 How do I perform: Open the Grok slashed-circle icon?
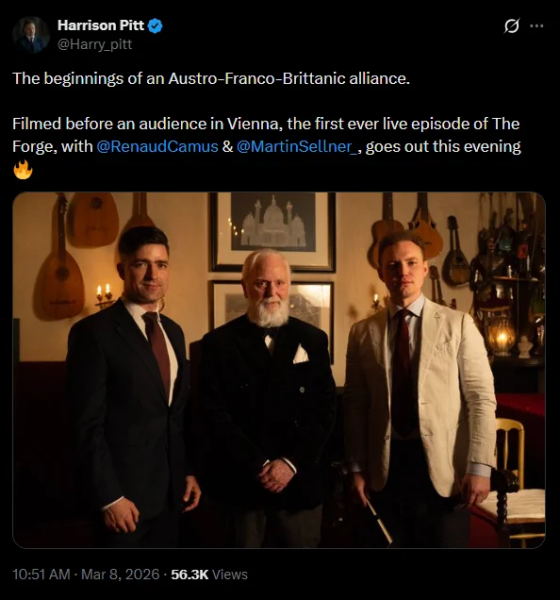pos(511,26)
